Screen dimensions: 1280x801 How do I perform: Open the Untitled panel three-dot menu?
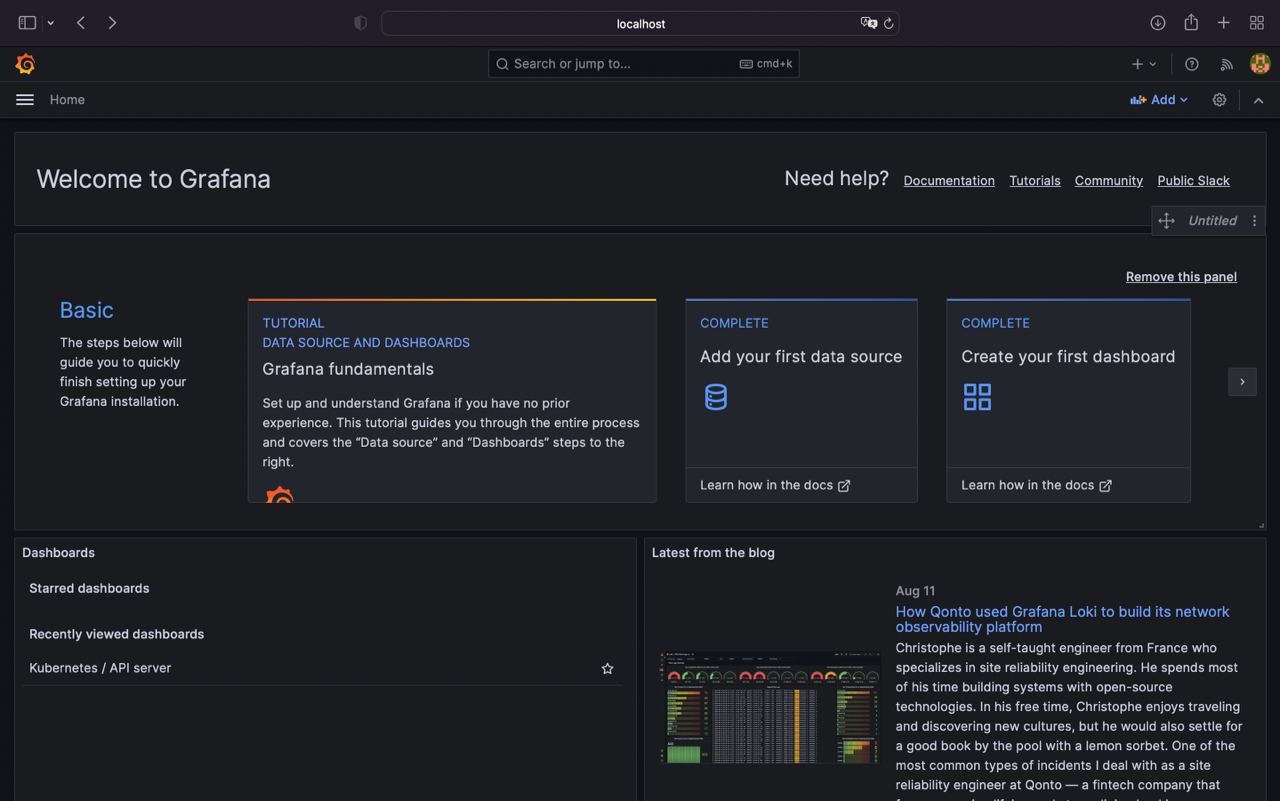(1254, 221)
